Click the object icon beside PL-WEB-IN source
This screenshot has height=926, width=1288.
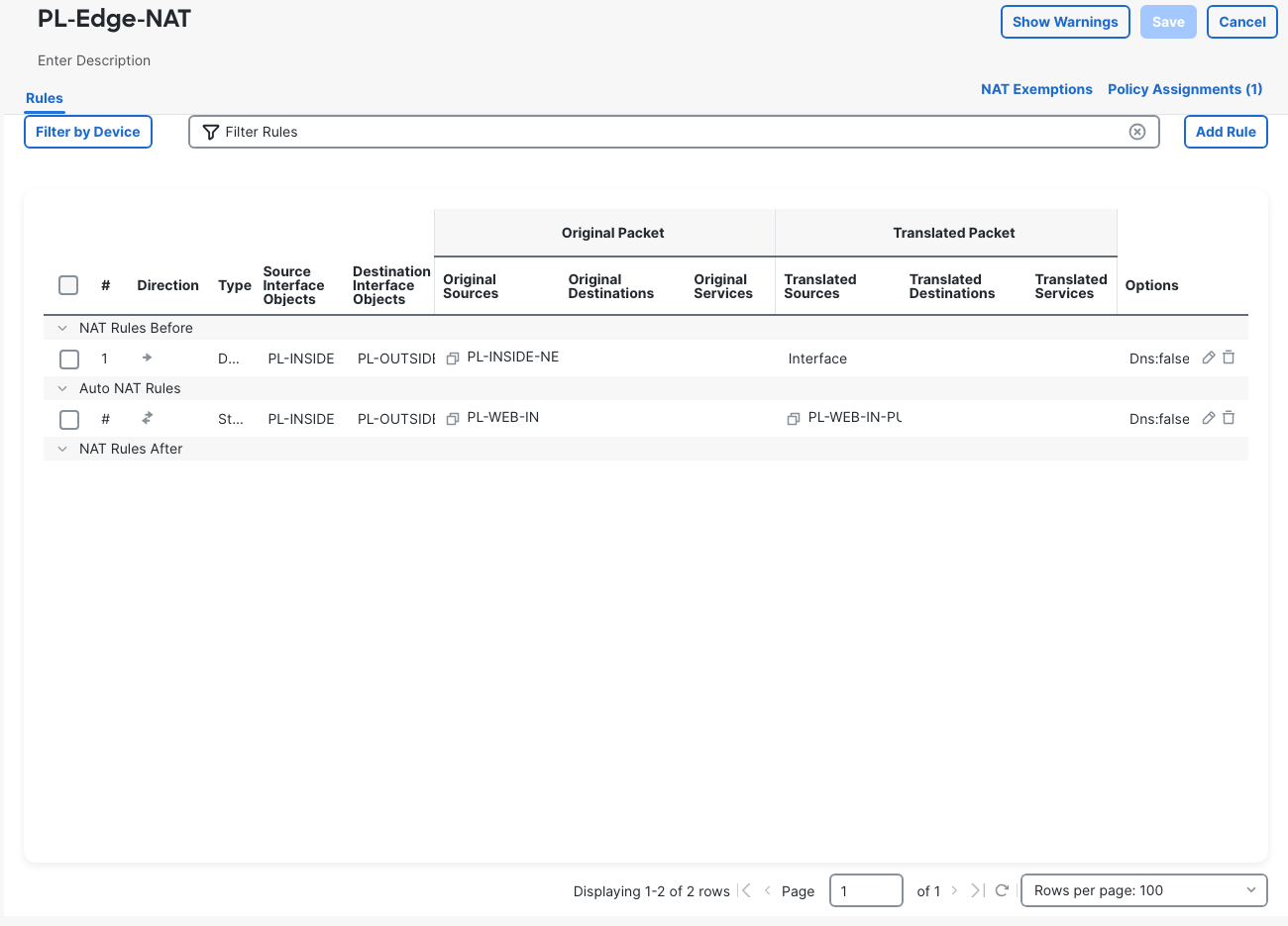point(453,419)
